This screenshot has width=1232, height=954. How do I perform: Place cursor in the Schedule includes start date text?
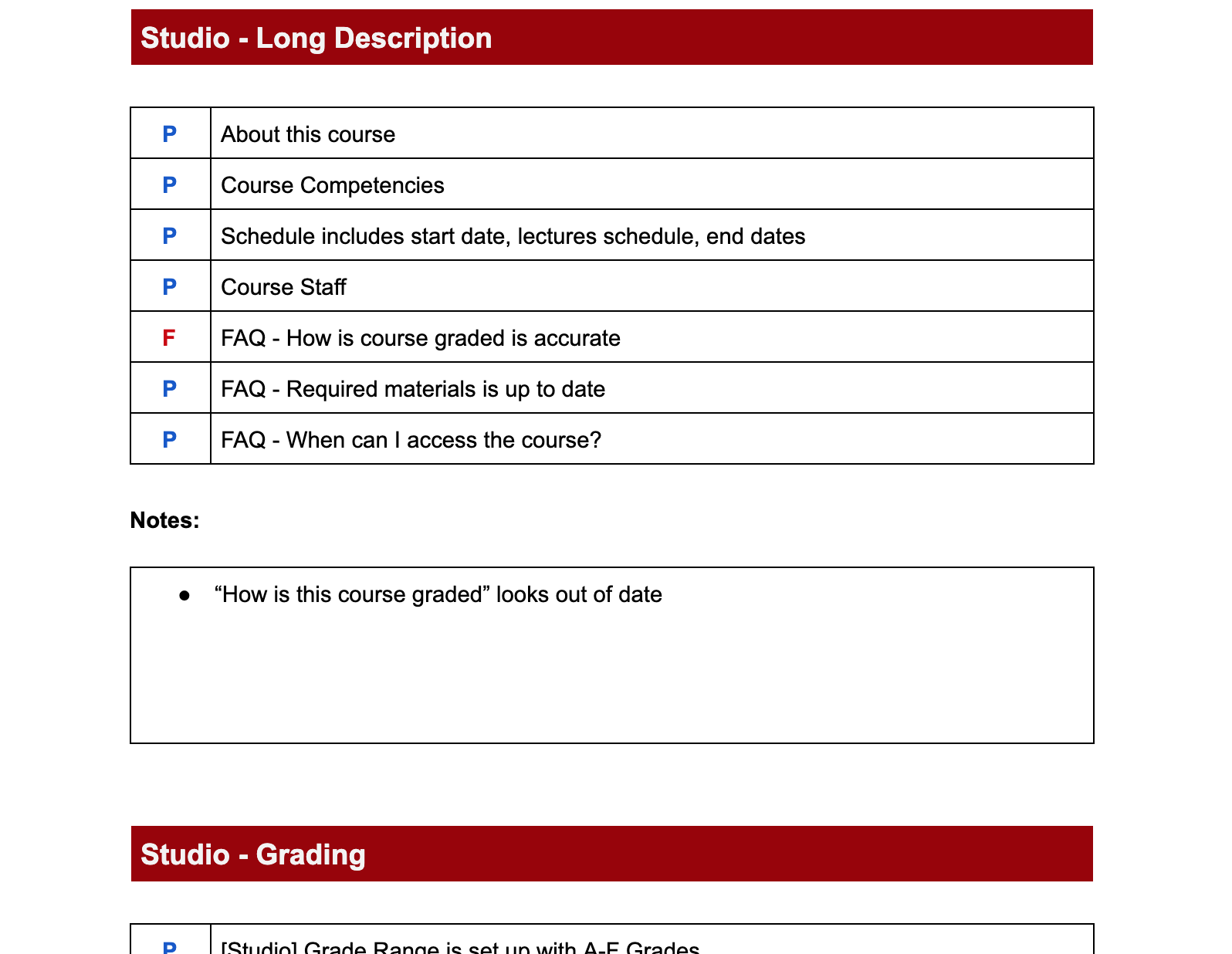coord(513,236)
